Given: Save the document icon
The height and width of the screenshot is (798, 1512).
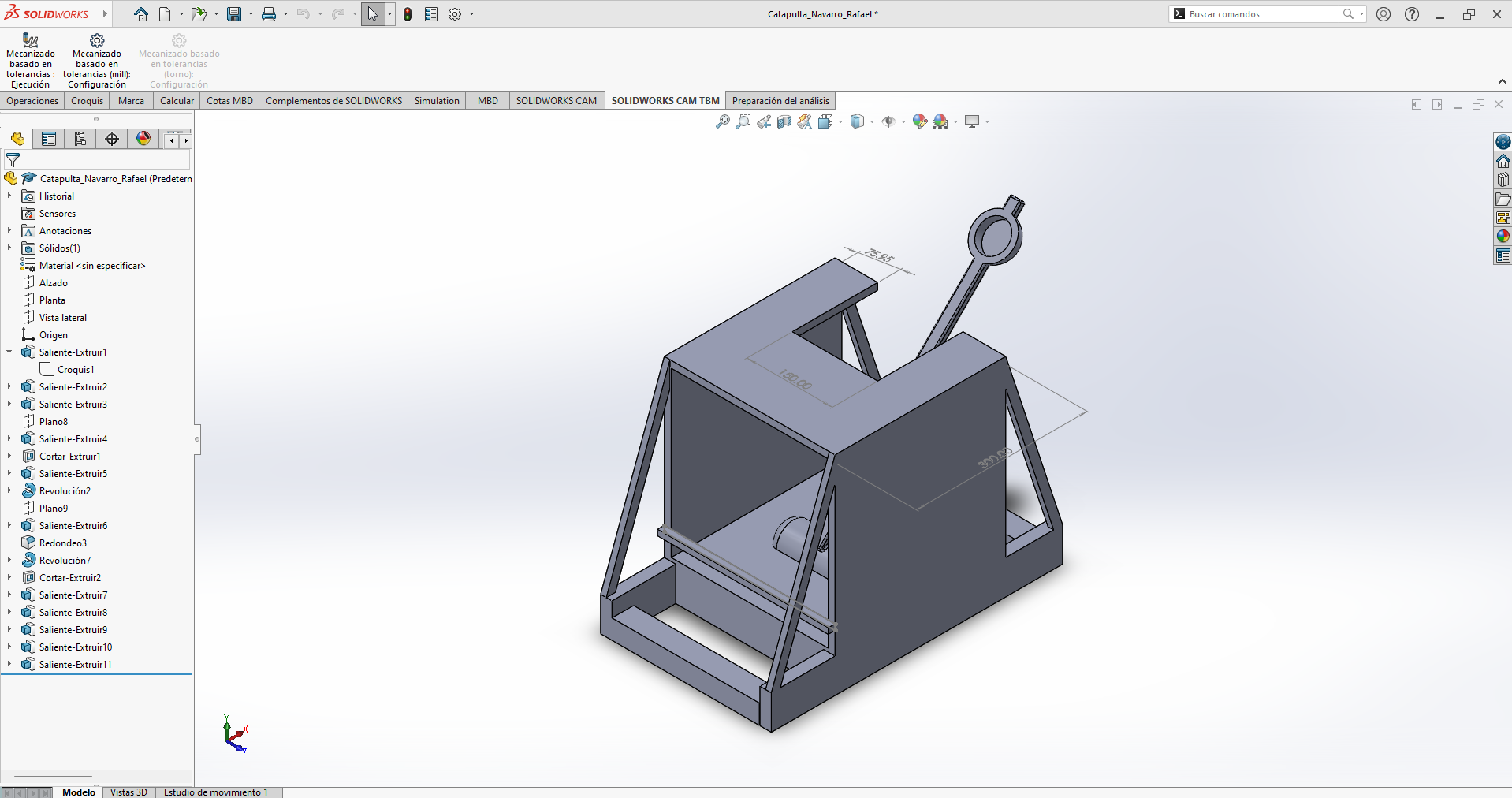Looking at the screenshot, I should coord(234,14).
